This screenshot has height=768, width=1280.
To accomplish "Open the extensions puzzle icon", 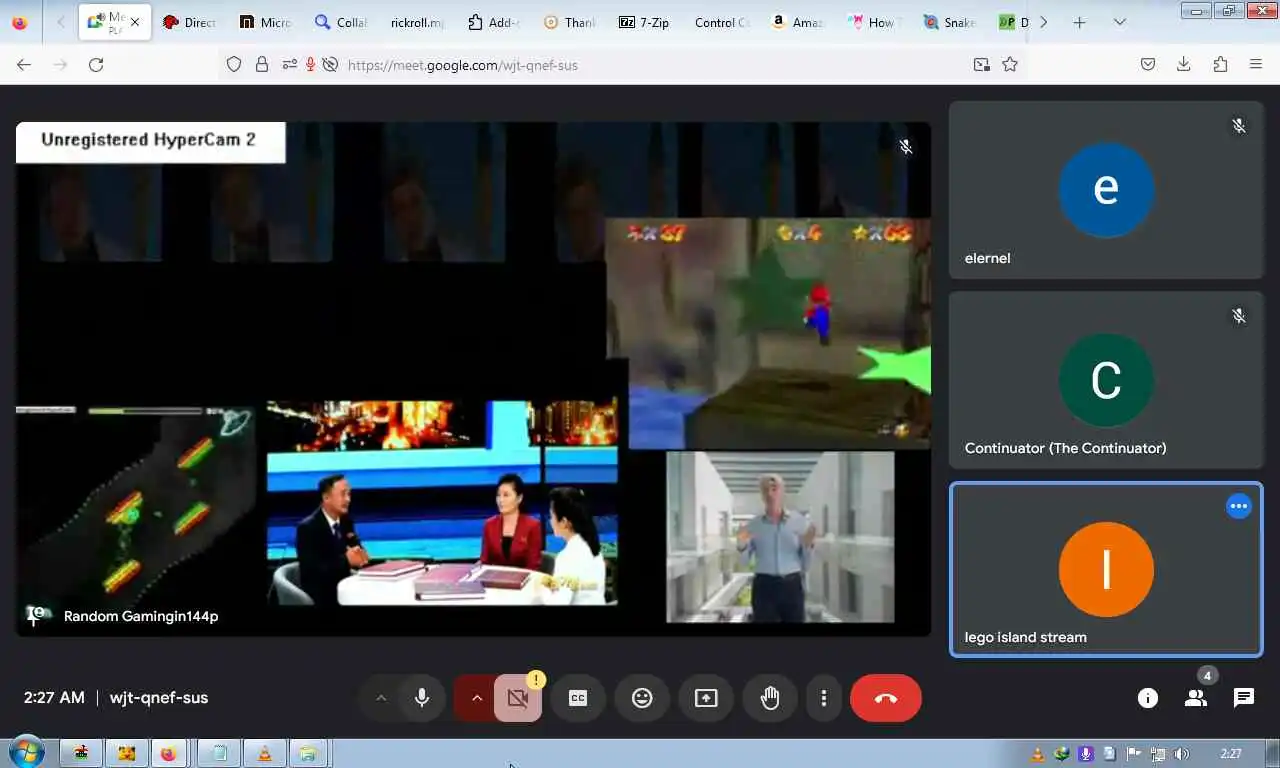I will click(x=1220, y=64).
